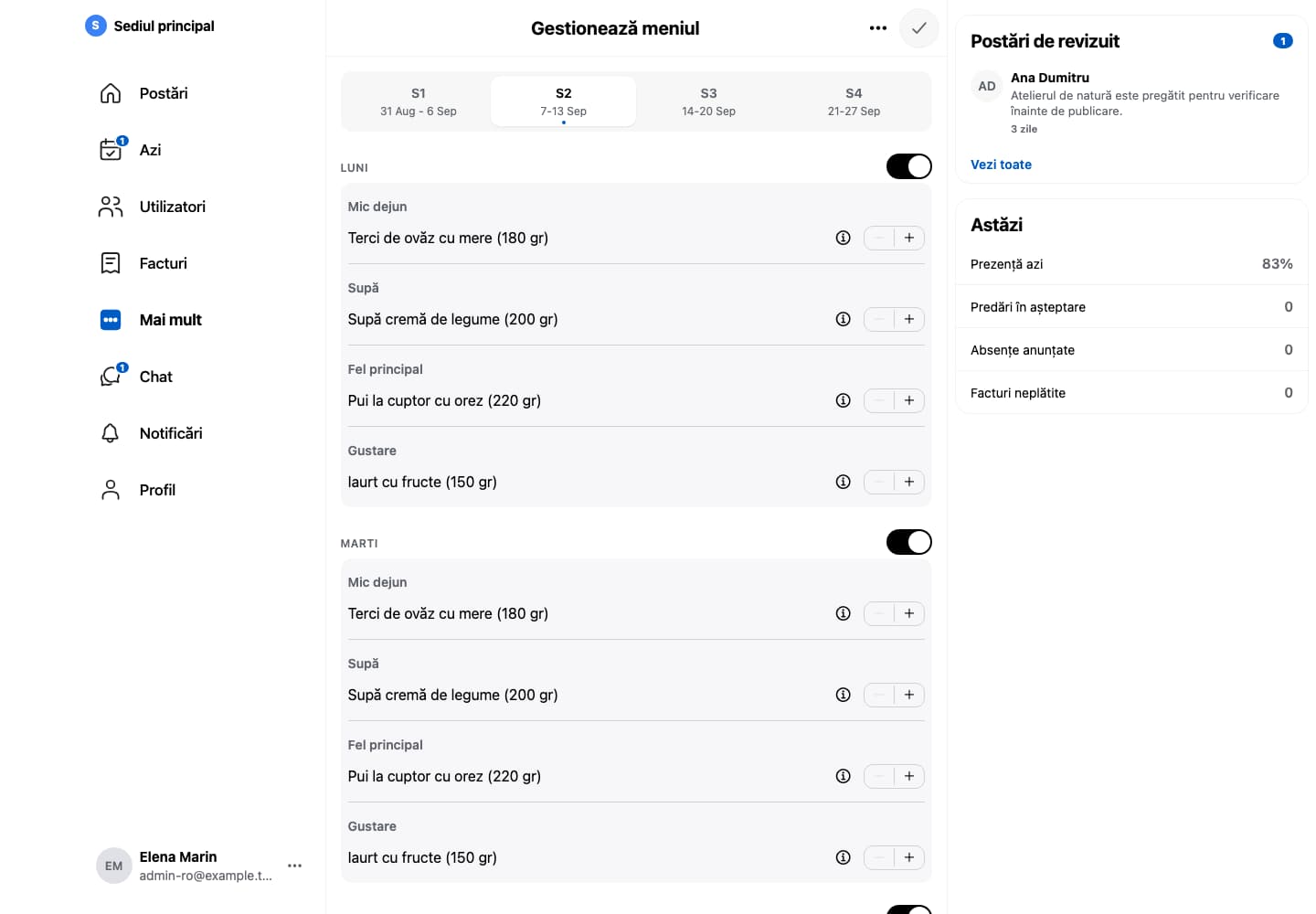1316x914 pixels.
Task: Open options next to Elena Marin's account
Action: 294,866
